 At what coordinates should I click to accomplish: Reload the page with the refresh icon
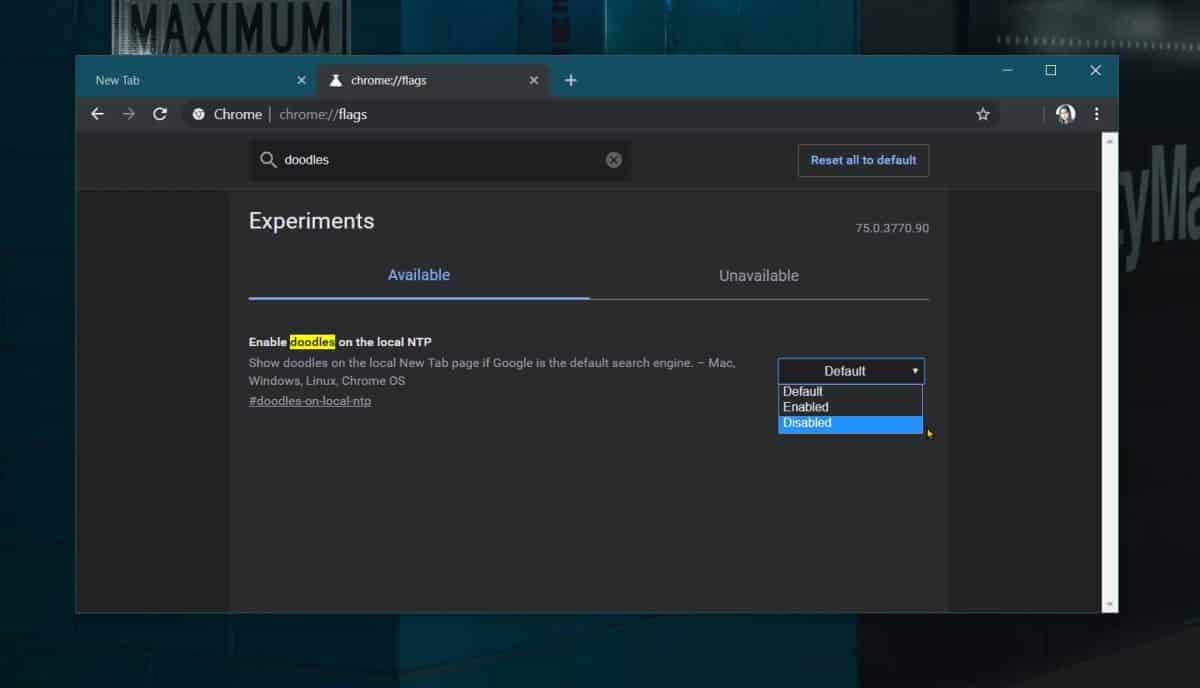(x=159, y=114)
